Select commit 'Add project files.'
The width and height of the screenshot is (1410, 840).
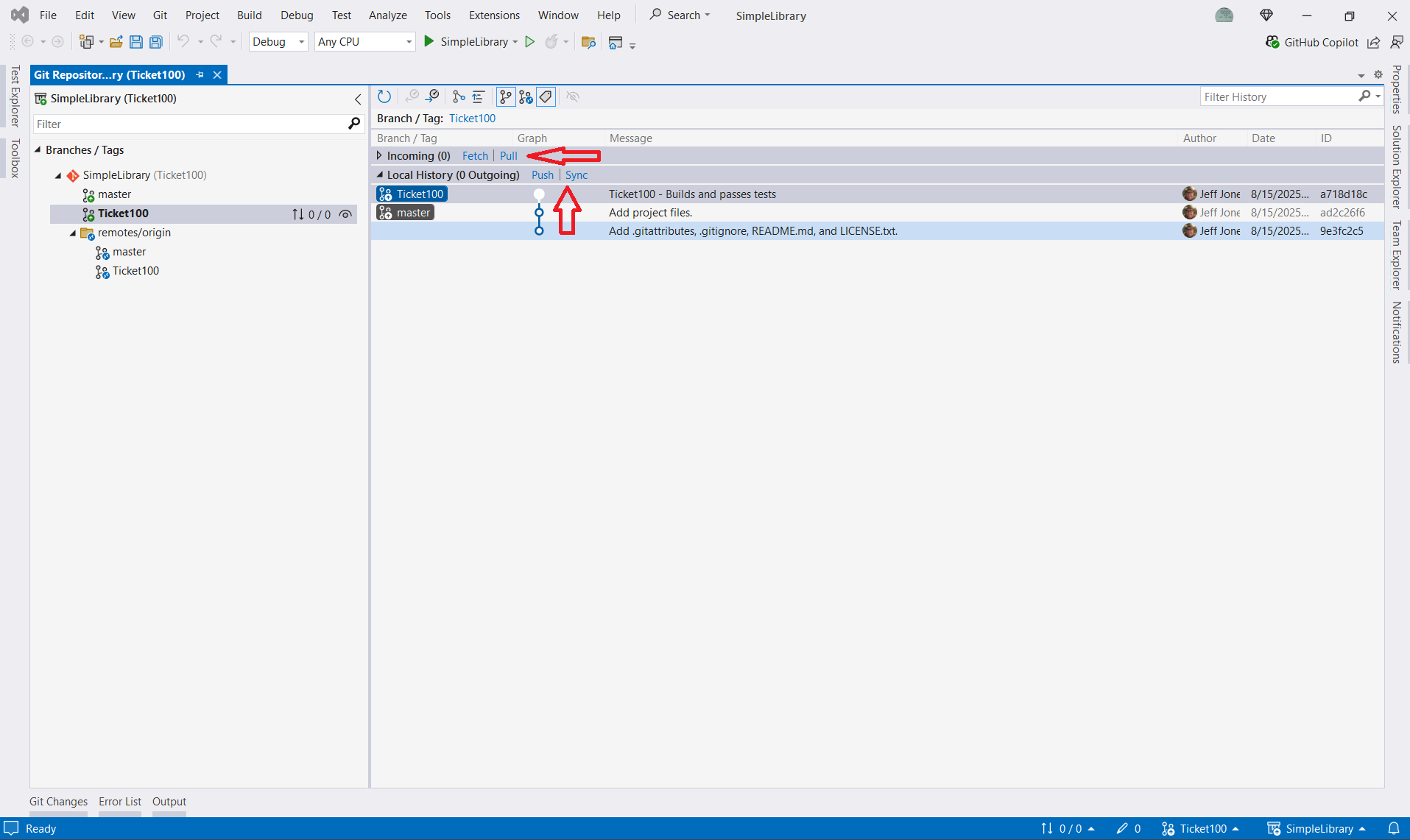pyautogui.click(x=877, y=212)
